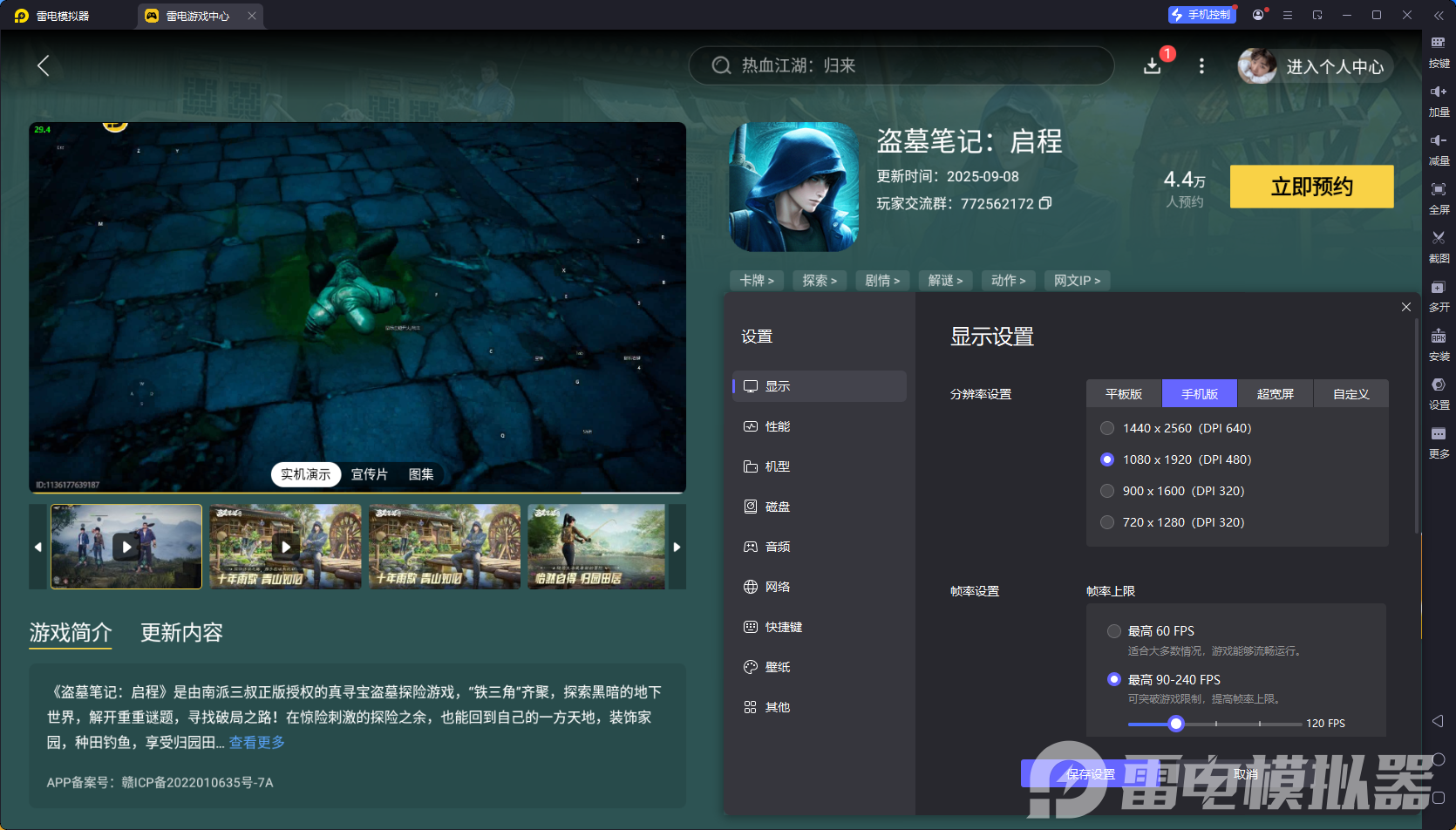
Task: Click the 盗墓笔记 game icon
Action: (793, 187)
